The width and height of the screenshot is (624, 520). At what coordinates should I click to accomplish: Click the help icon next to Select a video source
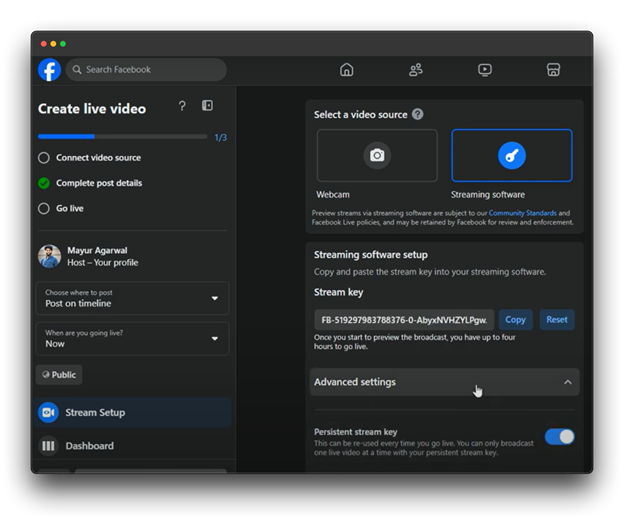(417, 115)
